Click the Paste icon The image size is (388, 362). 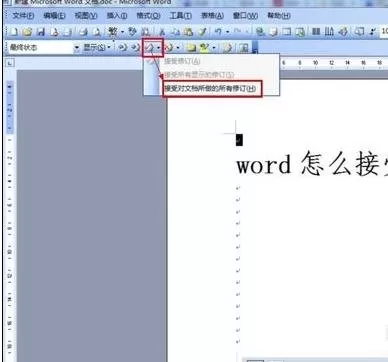click(x=189, y=32)
